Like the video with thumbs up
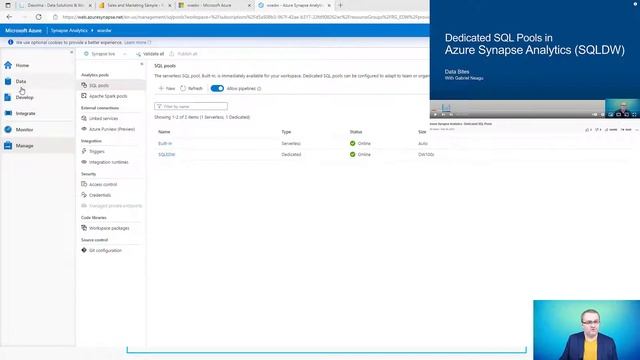The height and width of the screenshot is (360, 640). click(x=588, y=130)
